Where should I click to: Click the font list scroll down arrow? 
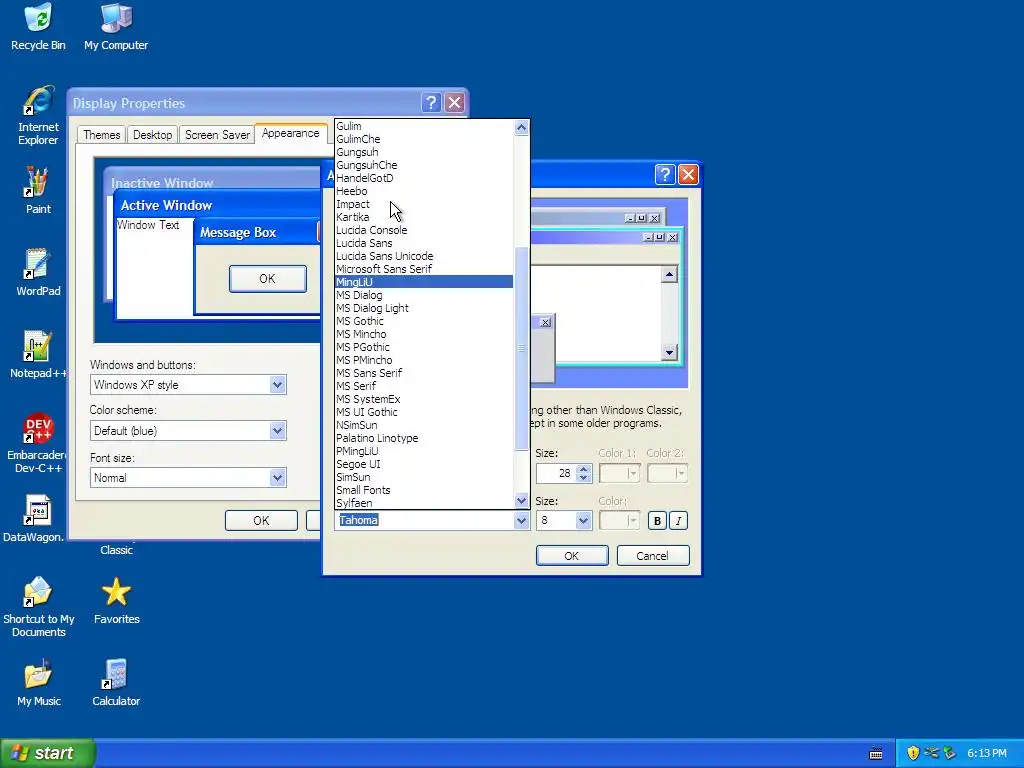coord(521,501)
